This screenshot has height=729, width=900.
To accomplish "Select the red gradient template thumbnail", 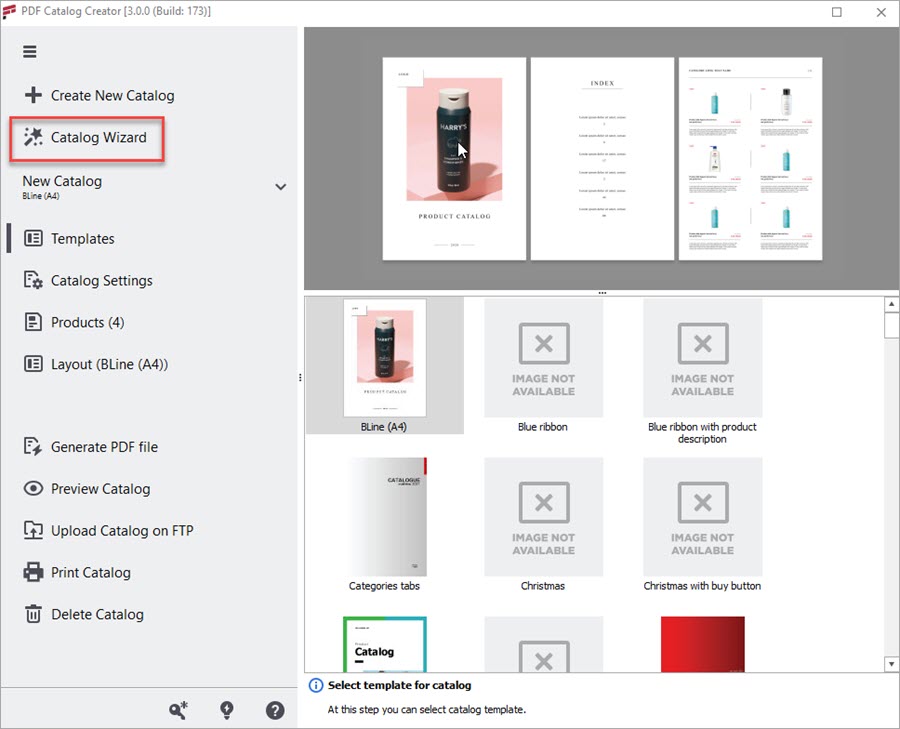I will 703,644.
